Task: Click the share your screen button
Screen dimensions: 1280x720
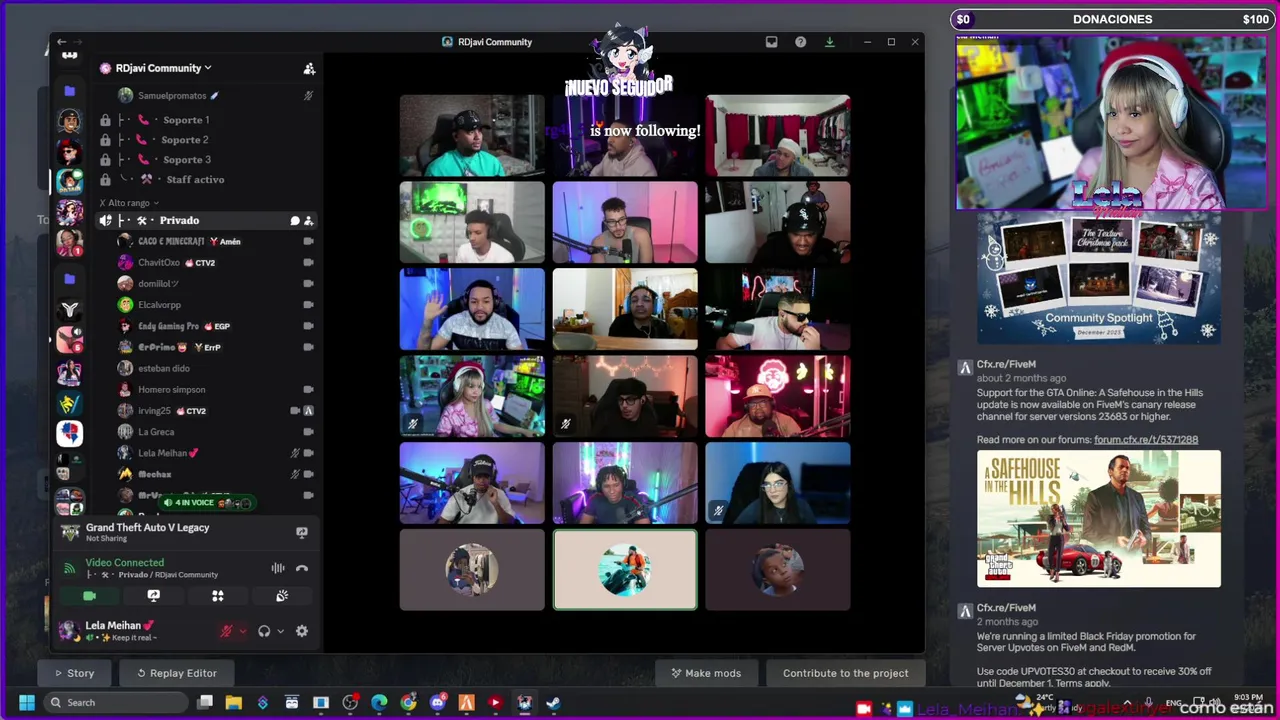Action: (153, 596)
